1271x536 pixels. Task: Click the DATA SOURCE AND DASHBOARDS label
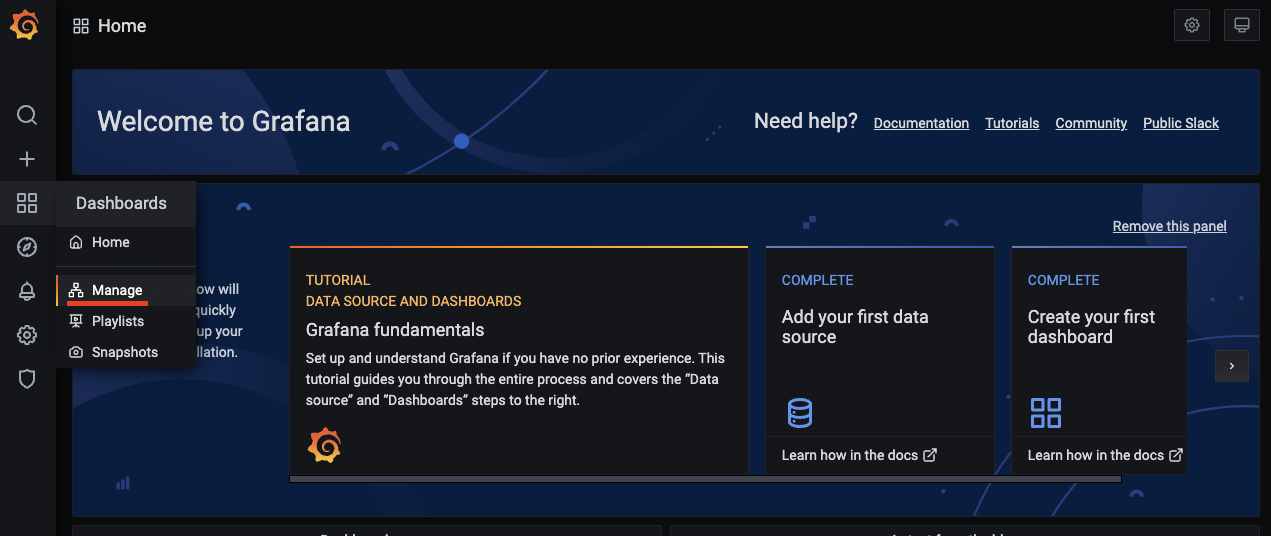(x=413, y=301)
